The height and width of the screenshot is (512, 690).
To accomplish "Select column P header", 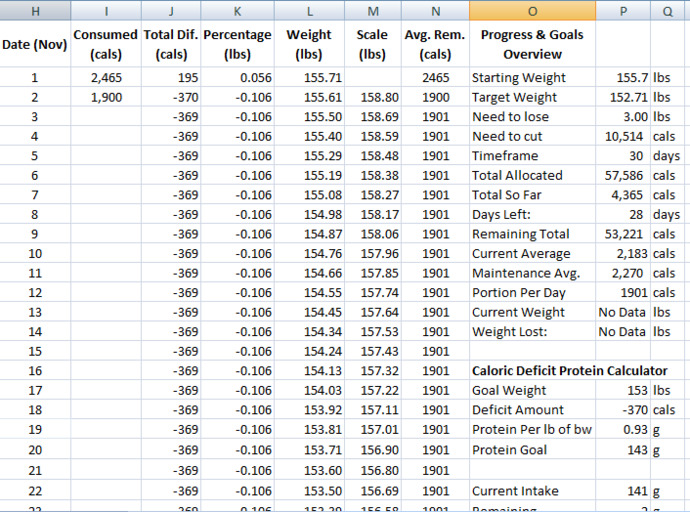I will [623, 11].
